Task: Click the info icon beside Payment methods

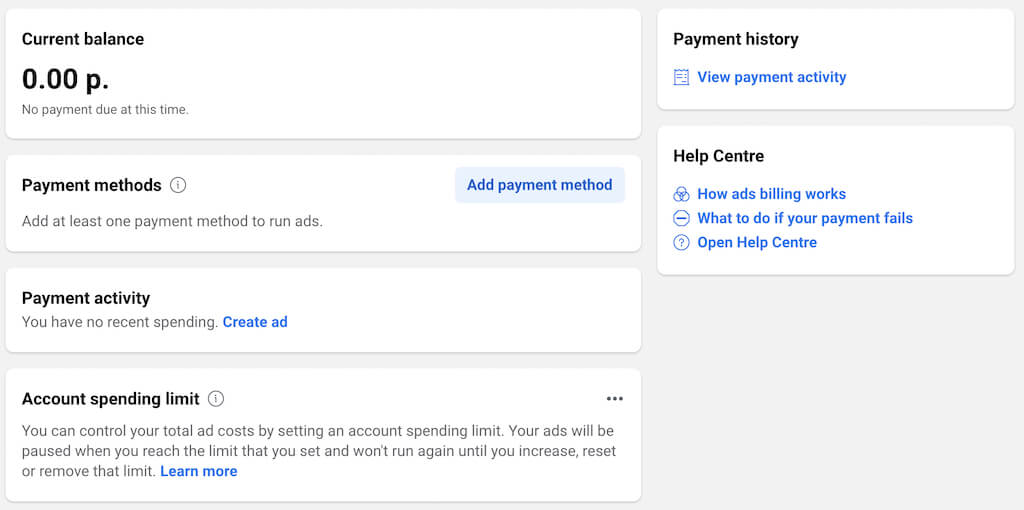Action: coord(178,185)
